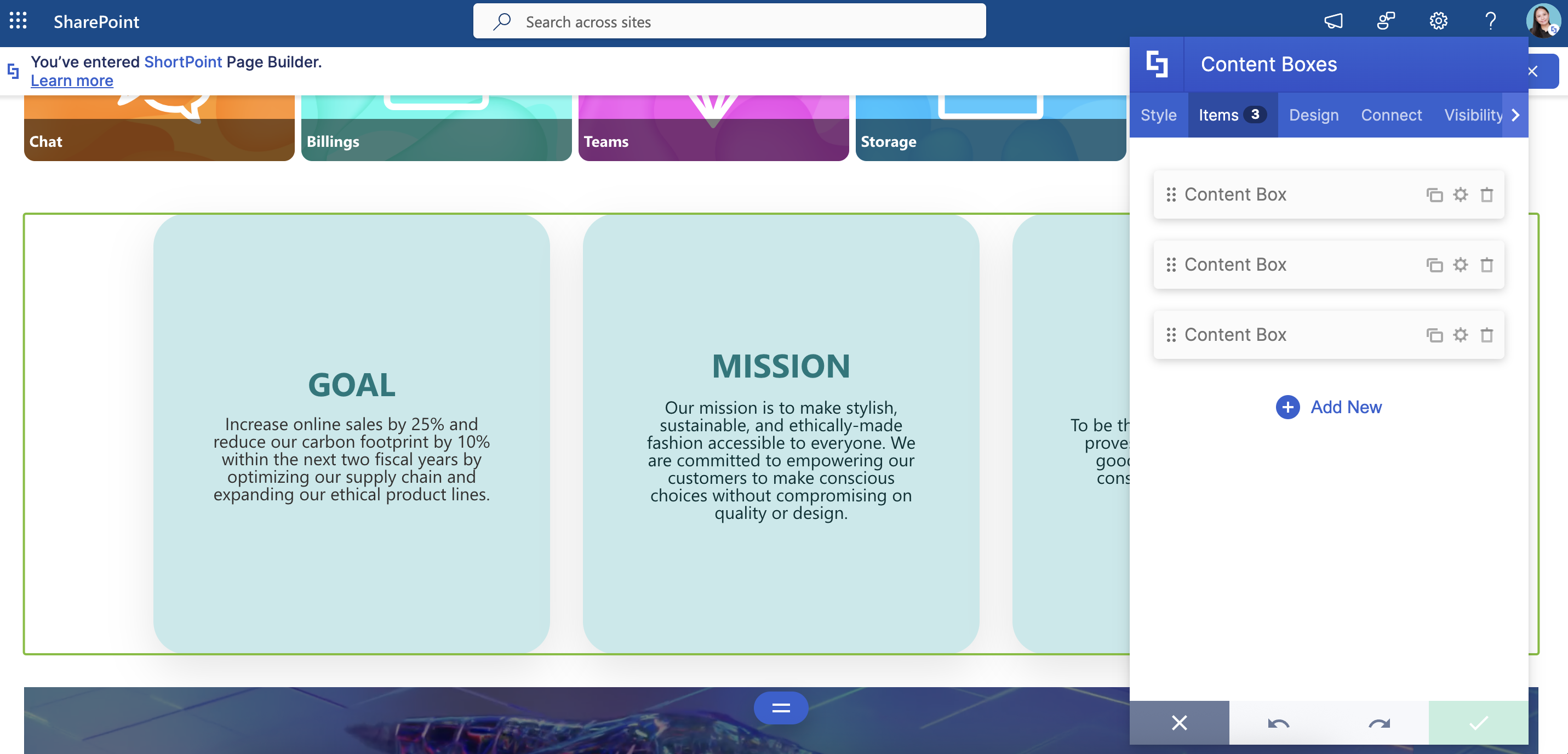Viewport: 1568px width, 754px height.
Task: Click the blue section handle button
Action: point(780,708)
